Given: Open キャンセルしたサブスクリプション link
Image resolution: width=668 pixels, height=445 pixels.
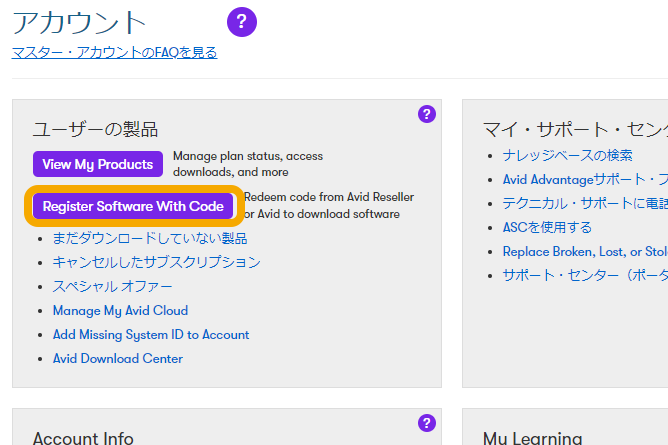Looking at the screenshot, I should pyautogui.click(x=156, y=262).
